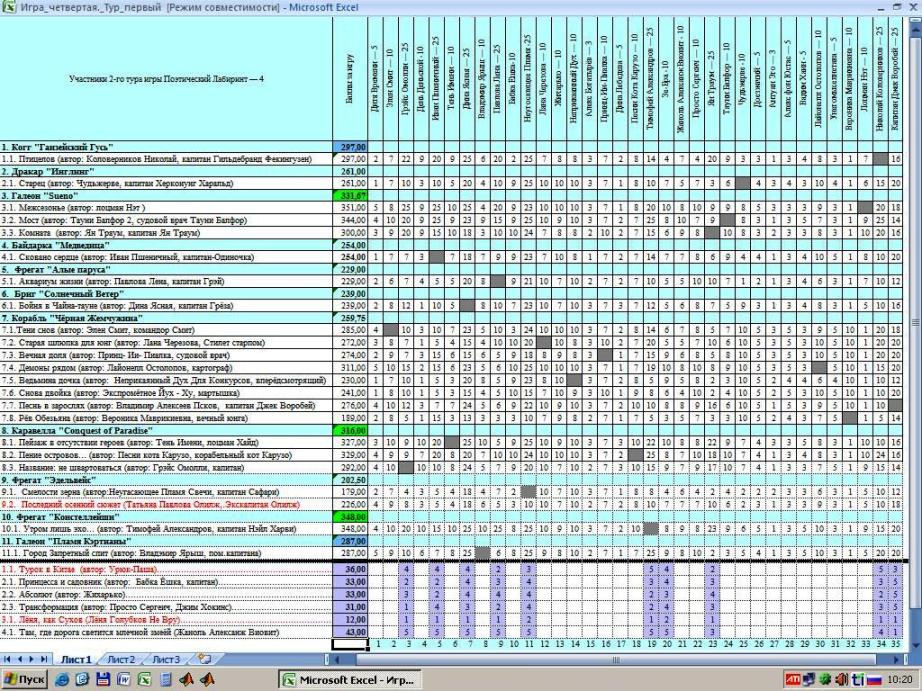Switch language via the Russian flag icon
The width and height of the screenshot is (922, 691).
pos(874,679)
